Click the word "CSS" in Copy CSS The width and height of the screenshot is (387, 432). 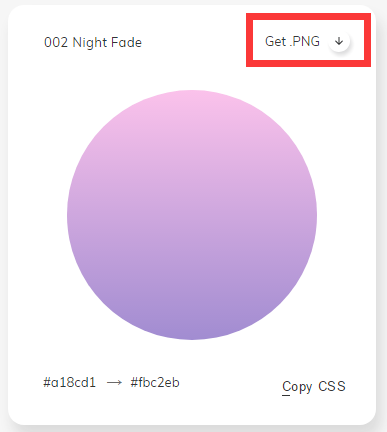click(332, 386)
